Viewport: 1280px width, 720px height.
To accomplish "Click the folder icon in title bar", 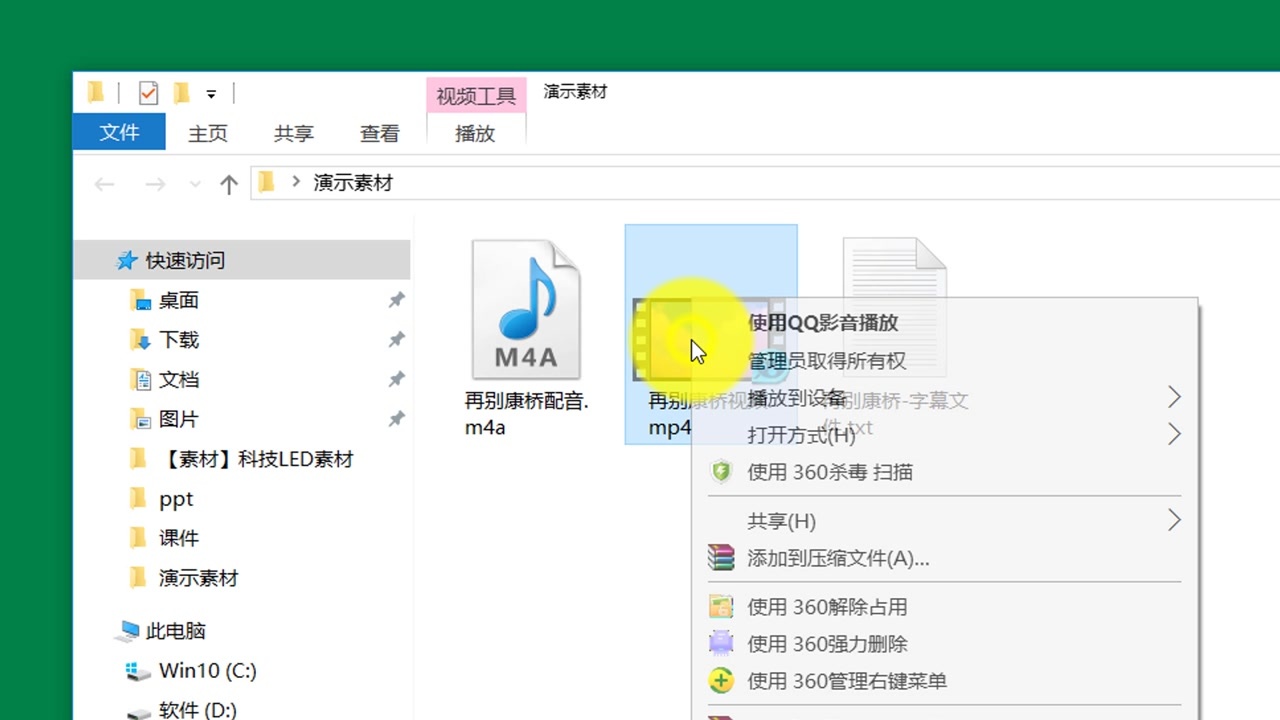I will click(x=96, y=93).
